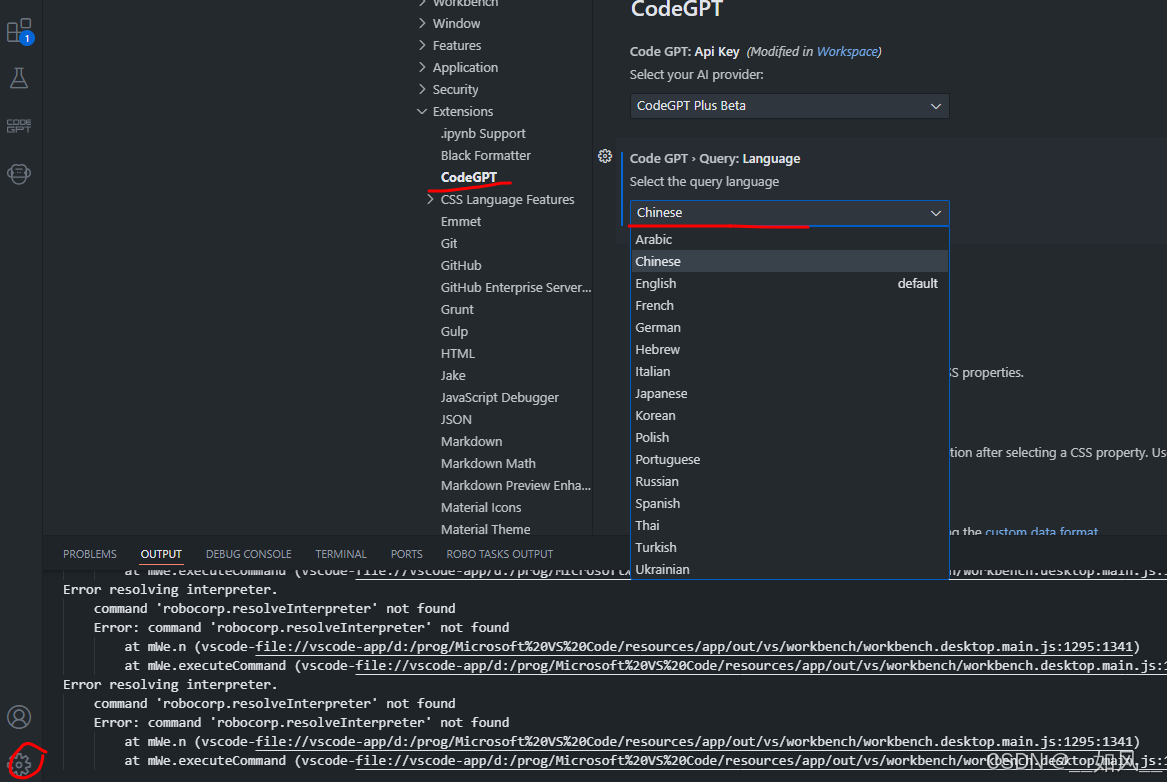The image size is (1167, 782).
Task: Open Markdown Math settings
Action: point(488,464)
